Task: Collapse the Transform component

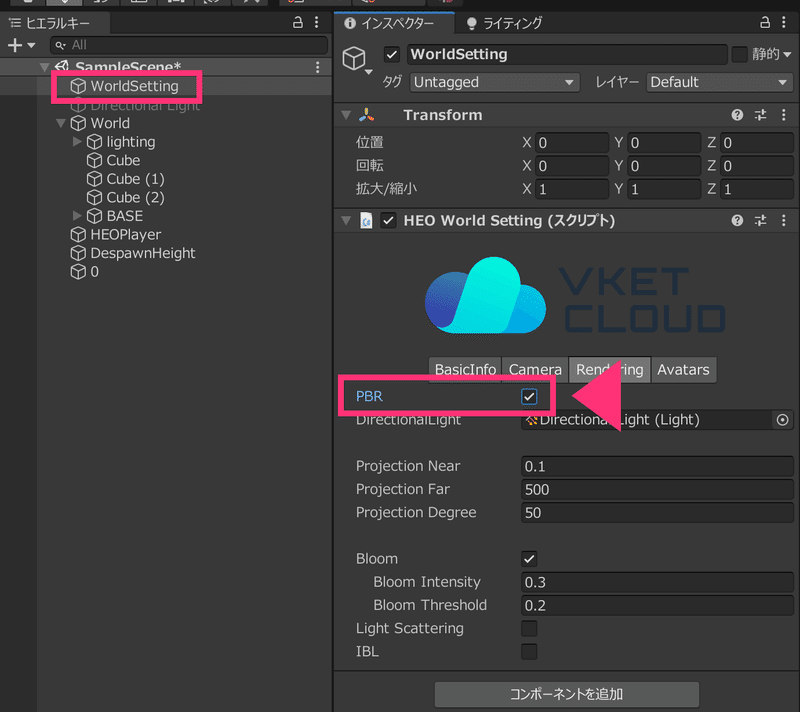Action: pyautogui.click(x=346, y=115)
